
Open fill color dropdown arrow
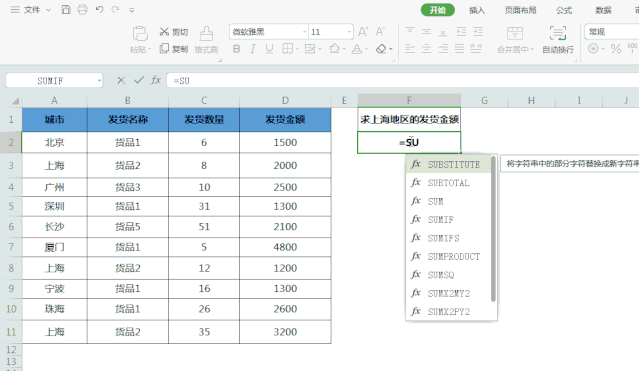pyautogui.click(x=344, y=49)
